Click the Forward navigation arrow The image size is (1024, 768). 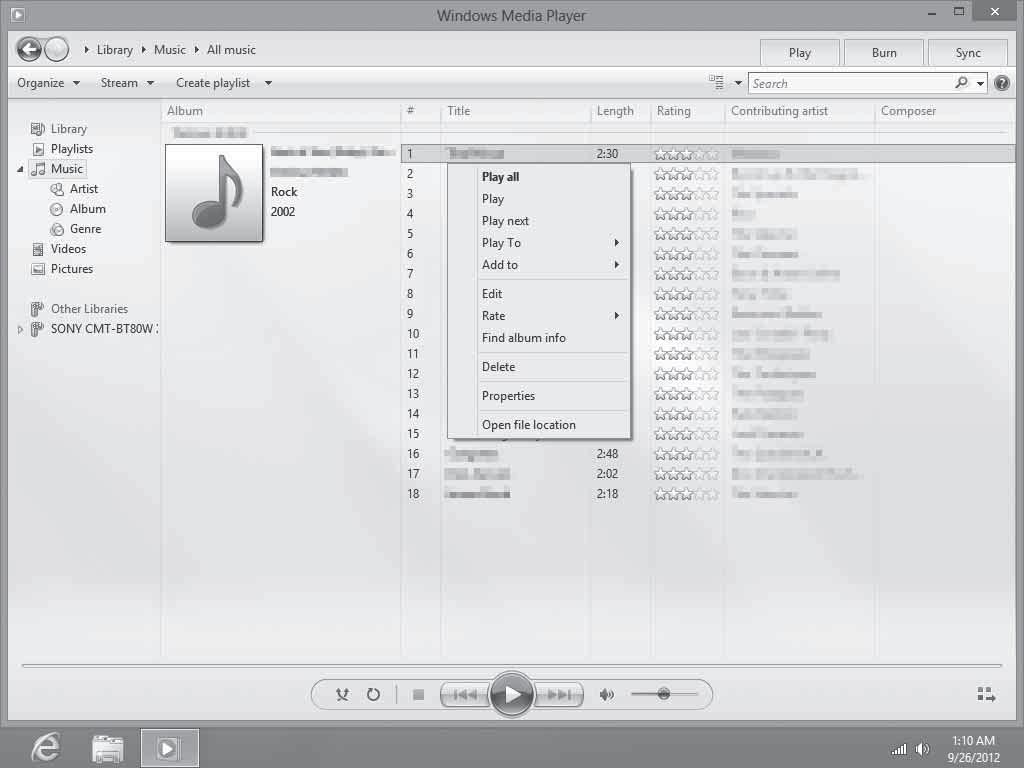pyautogui.click(x=57, y=50)
